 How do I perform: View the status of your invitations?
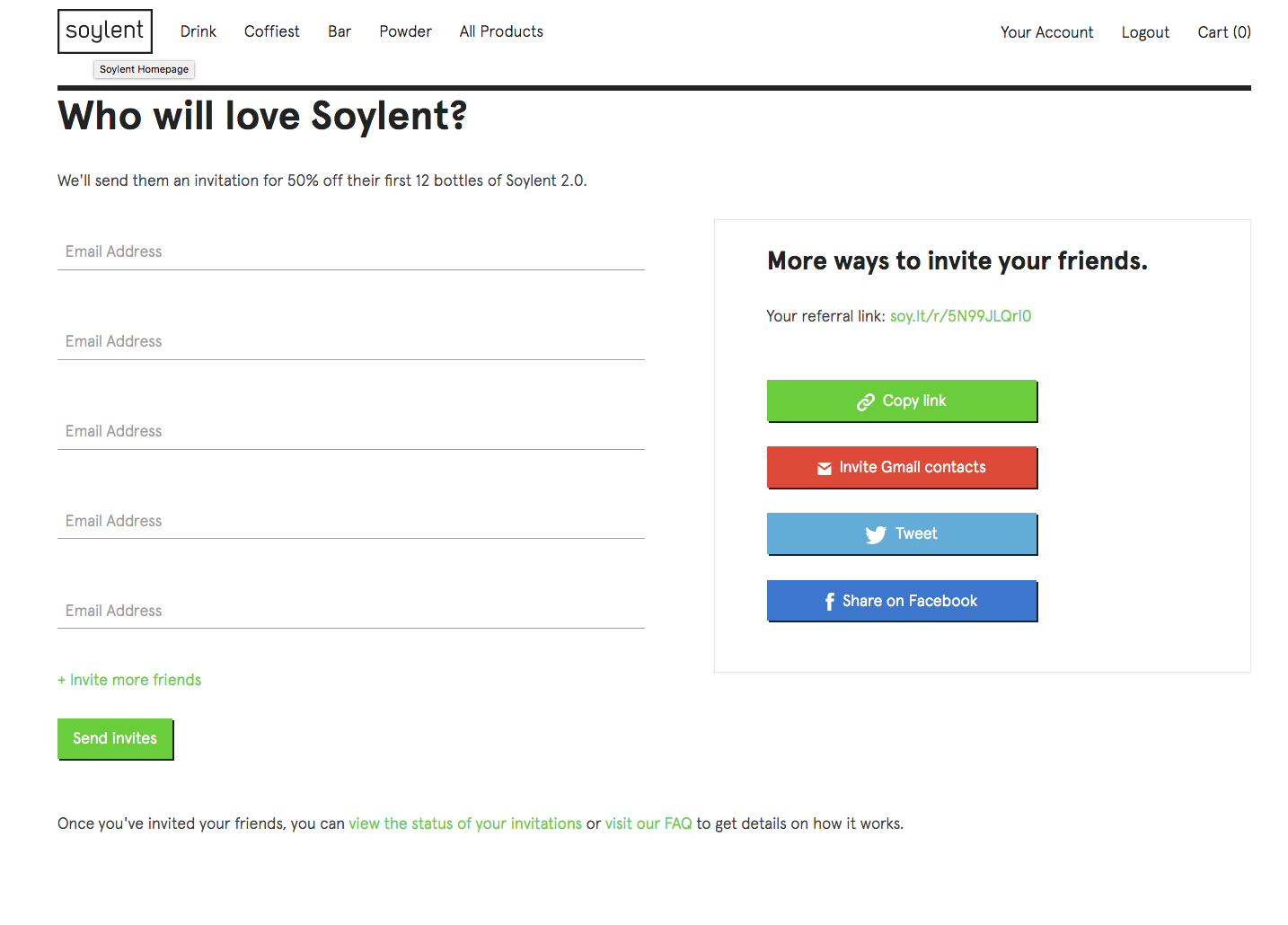[x=465, y=824]
